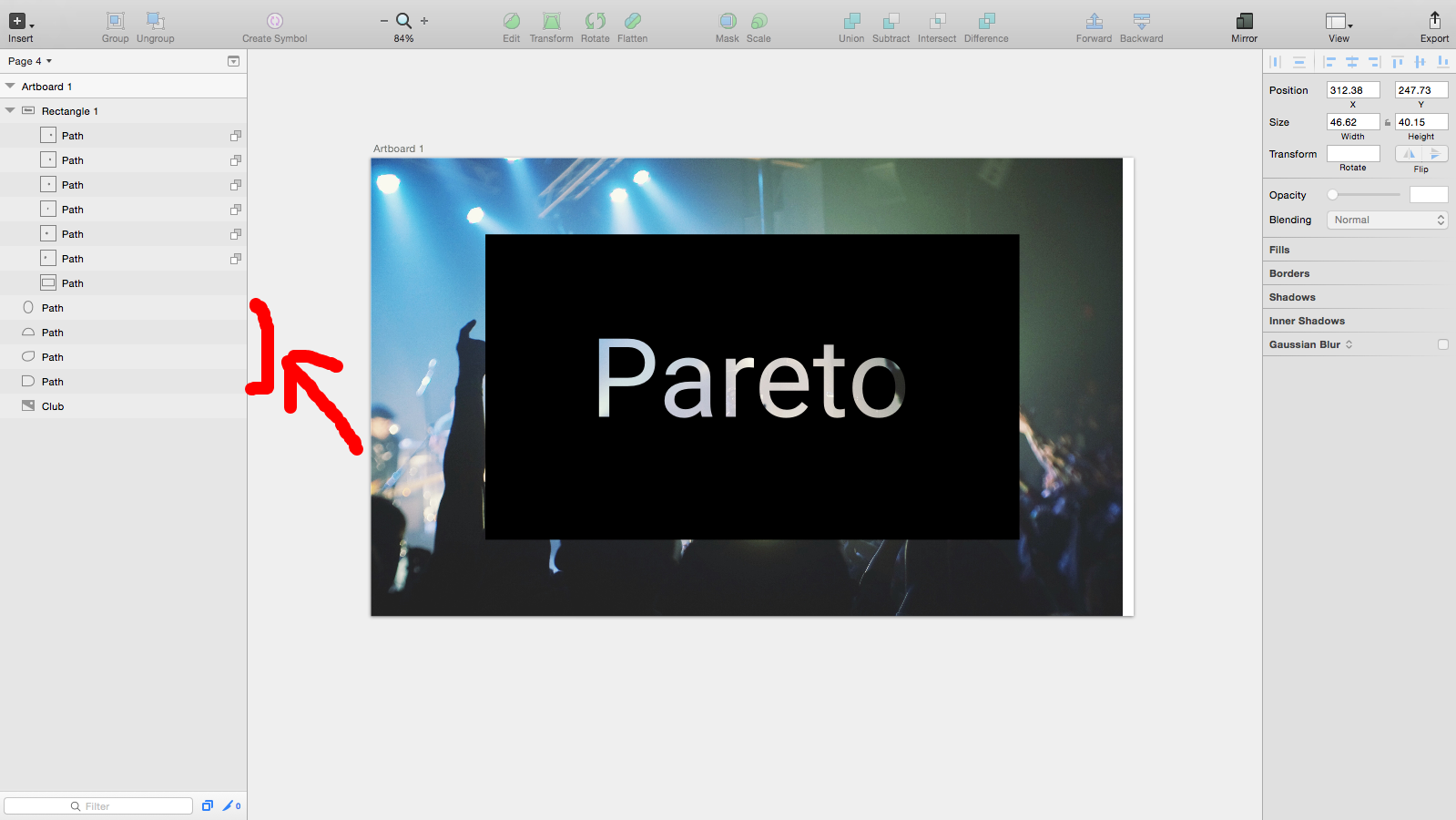Click the Opacity value field
The image size is (1456, 820).
1428,194
